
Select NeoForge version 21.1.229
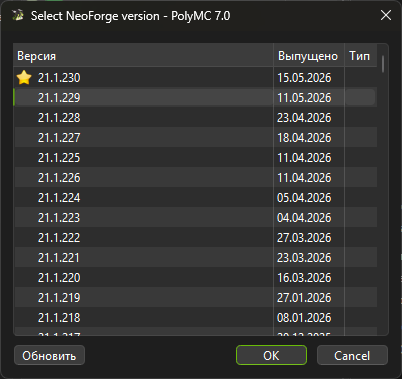pyautogui.click(x=195, y=97)
